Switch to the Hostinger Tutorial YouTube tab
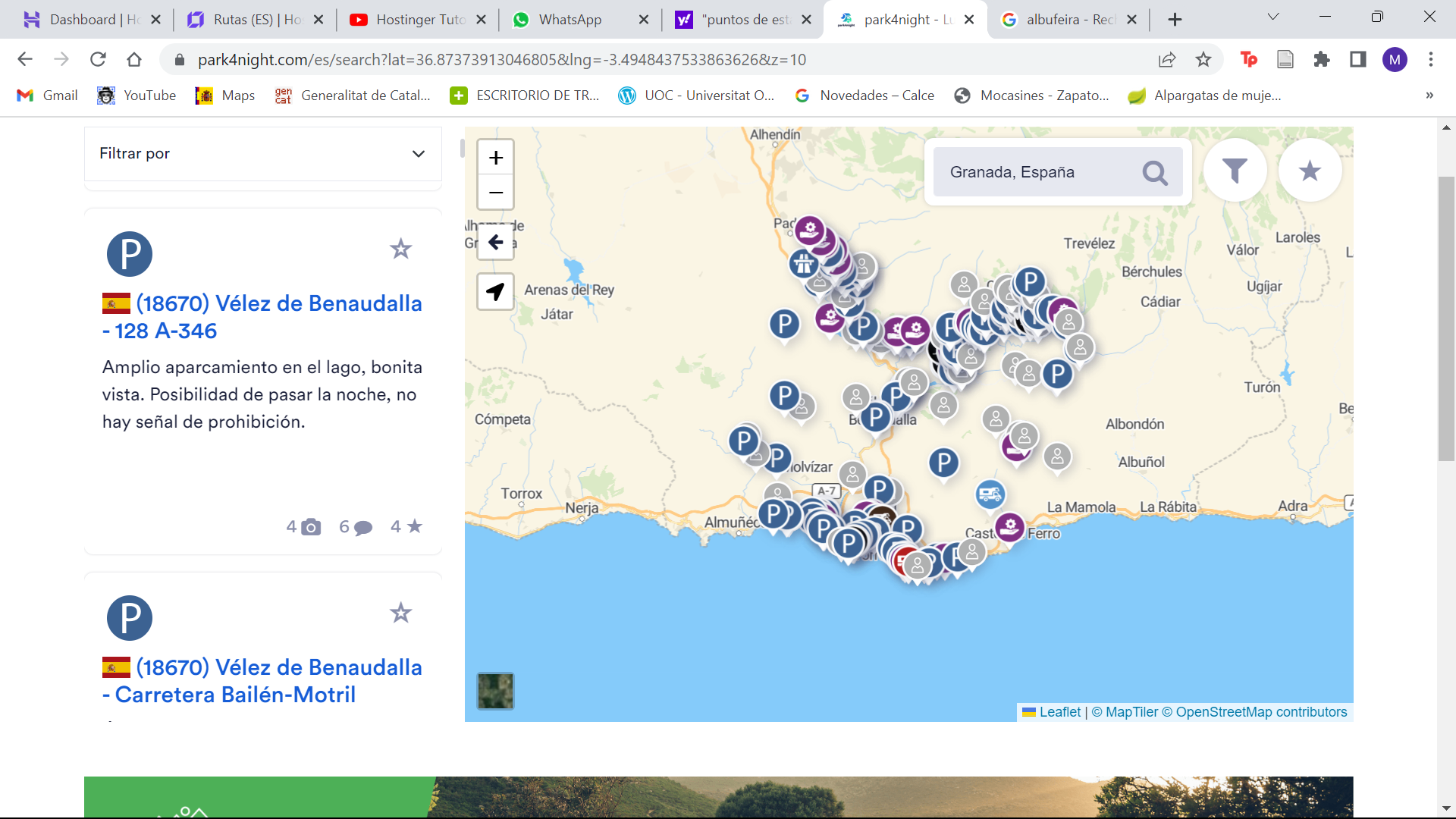 click(x=420, y=20)
